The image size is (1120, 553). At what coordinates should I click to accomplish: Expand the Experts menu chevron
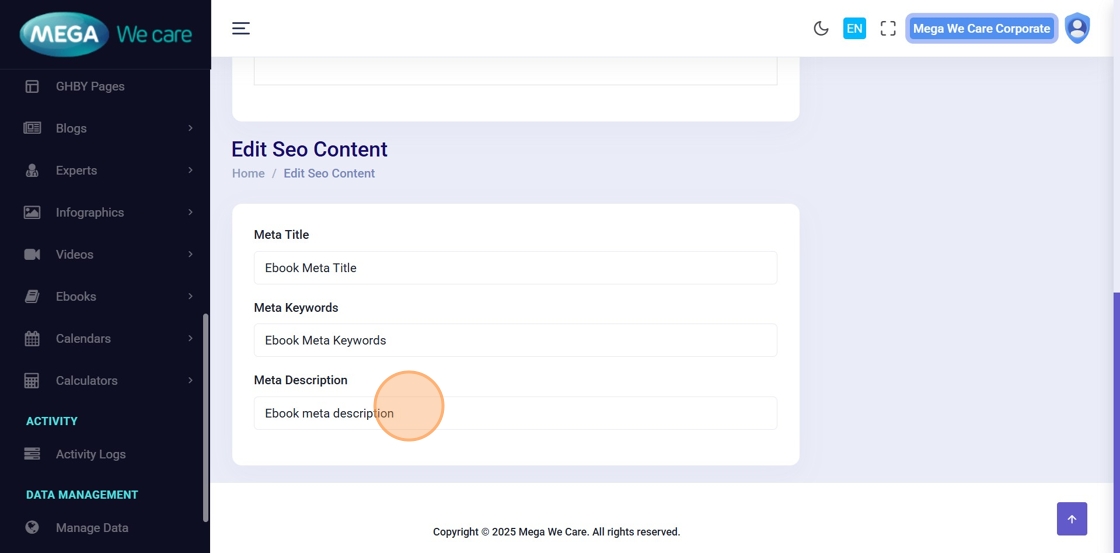190,171
